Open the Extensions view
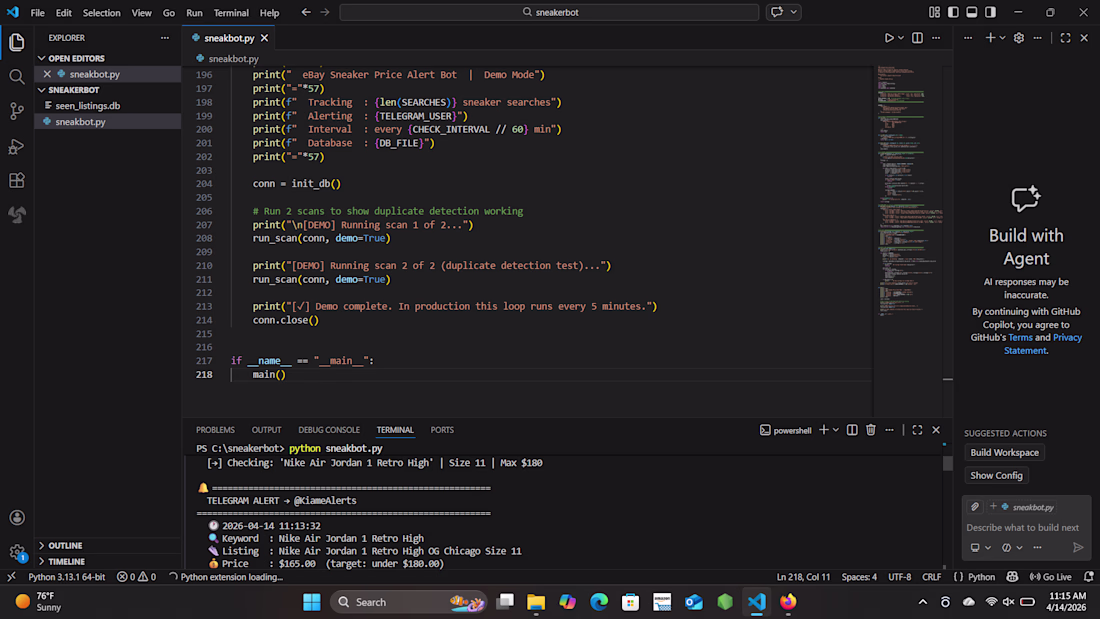The height and width of the screenshot is (619, 1100). pyautogui.click(x=17, y=181)
